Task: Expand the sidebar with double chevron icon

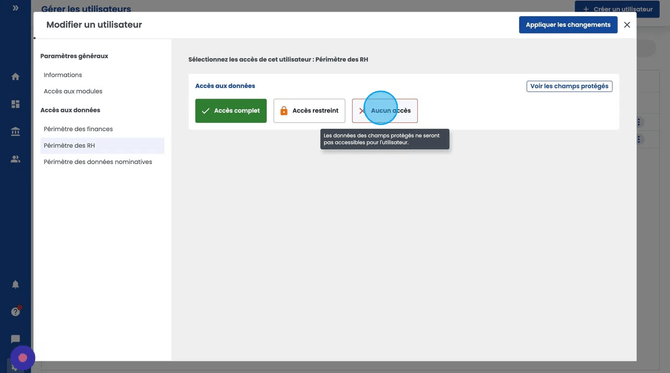Action: (15, 8)
